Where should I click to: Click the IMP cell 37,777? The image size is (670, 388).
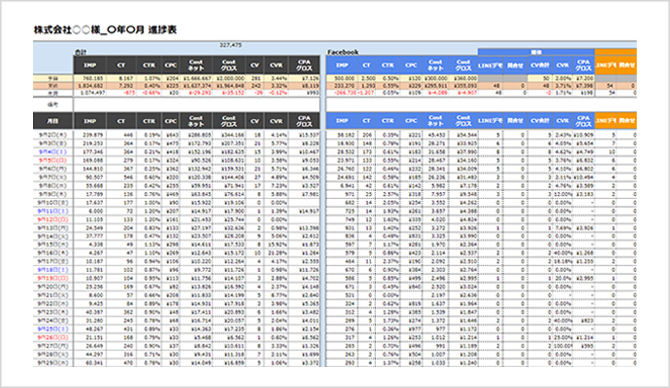pos(90,236)
